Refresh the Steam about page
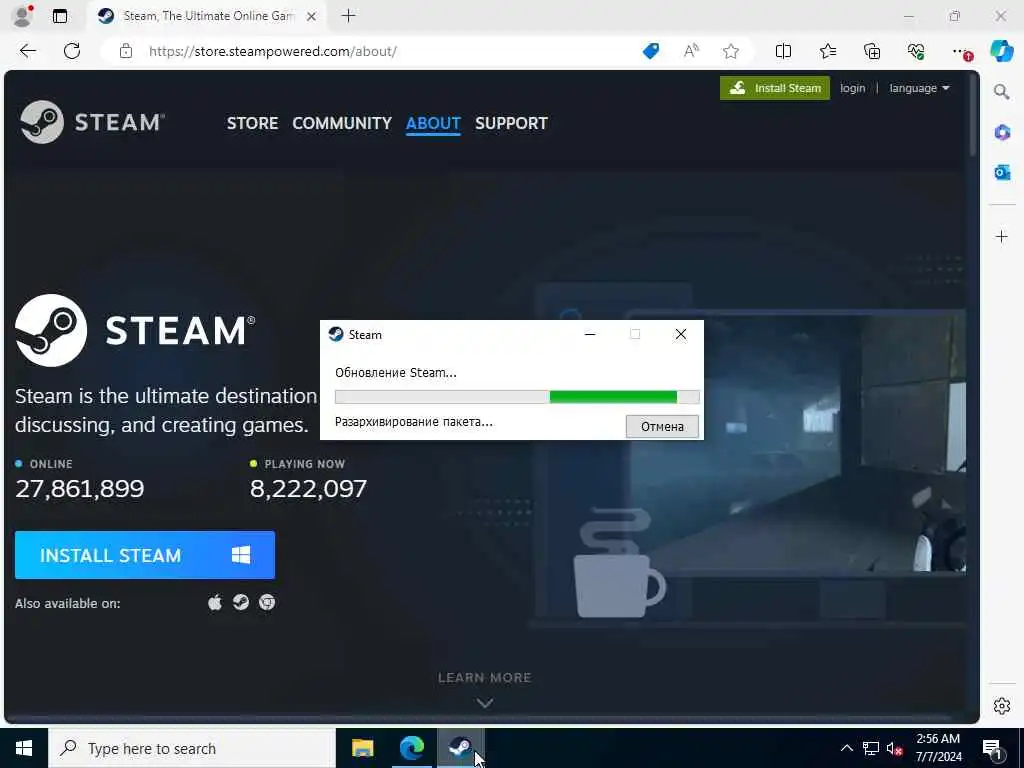The image size is (1024, 768). [x=72, y=51]
